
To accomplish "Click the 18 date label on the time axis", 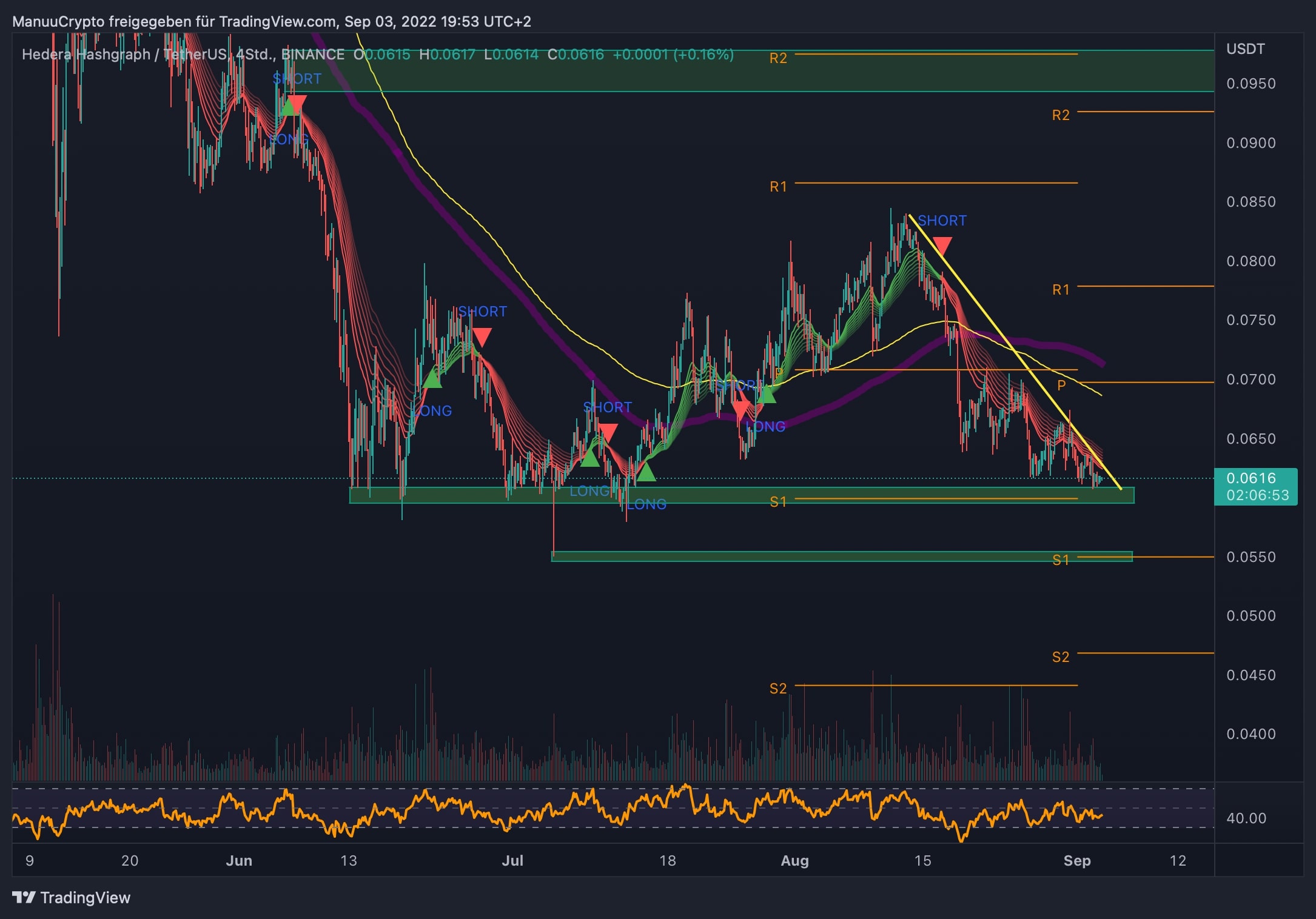I will point(668,861).
